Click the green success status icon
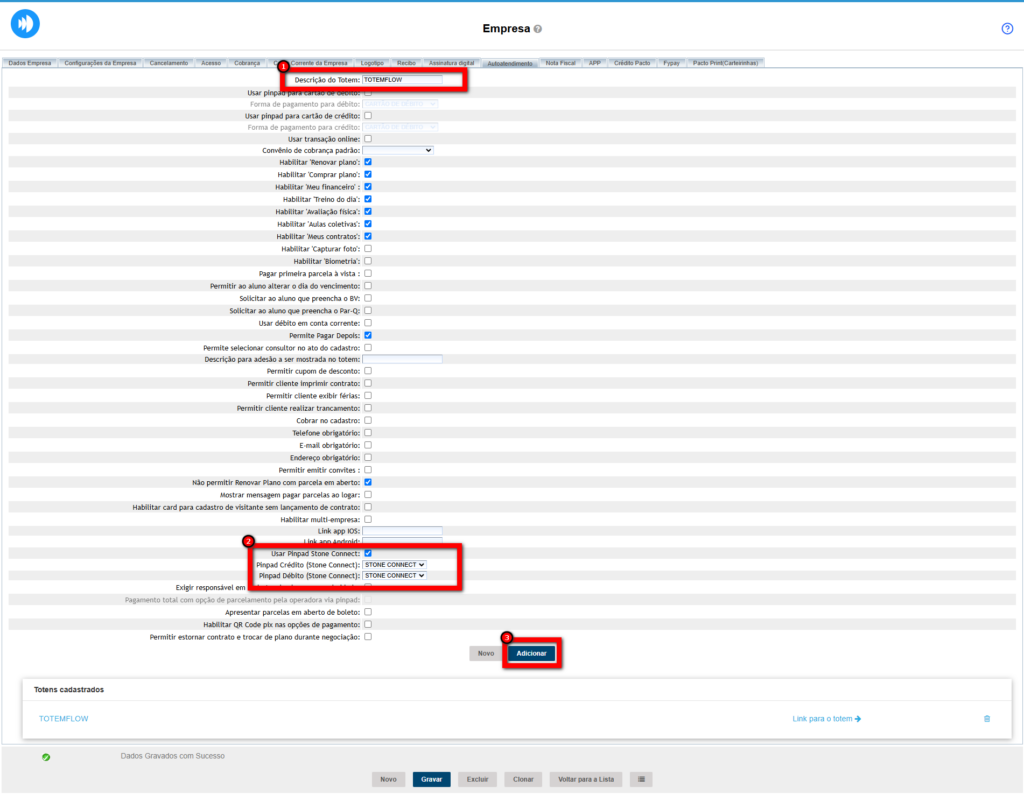Image resolution: width=1024 pixels, height=794 pixels. click(x=46, y=757)
